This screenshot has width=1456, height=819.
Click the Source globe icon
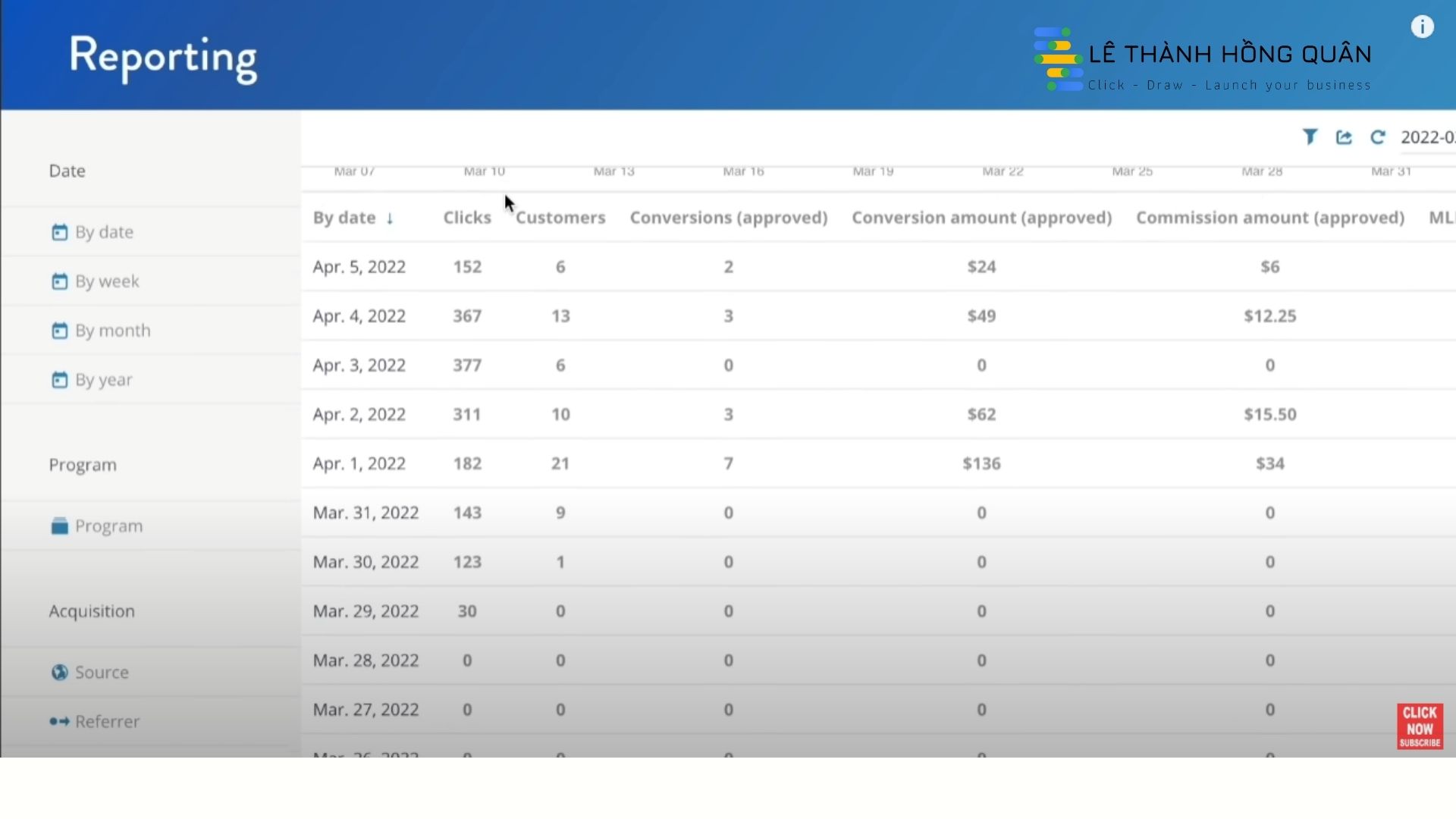click(59, 673)
